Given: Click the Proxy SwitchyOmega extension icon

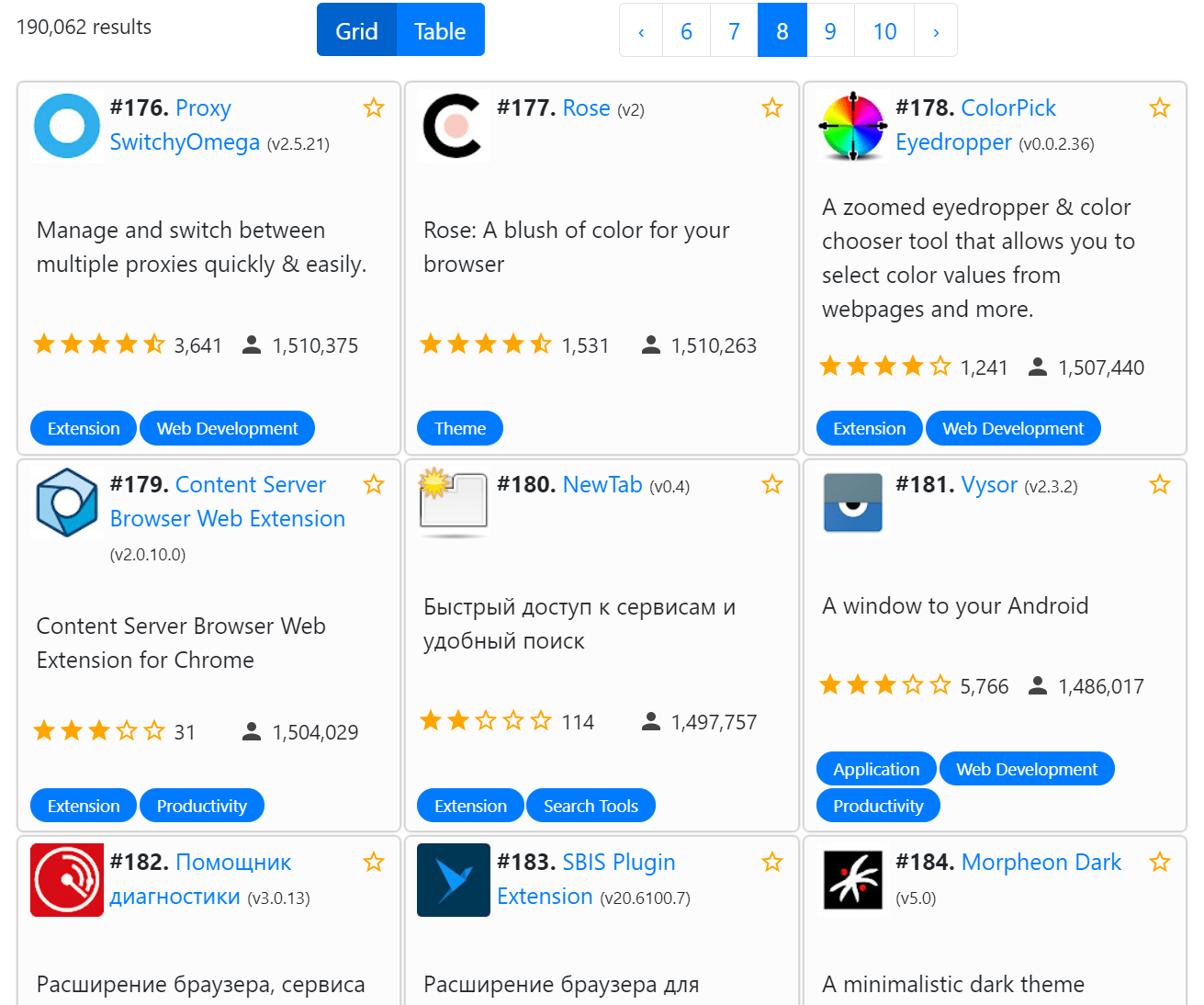Looking at the screenshot, I should (x=67, y=126).
